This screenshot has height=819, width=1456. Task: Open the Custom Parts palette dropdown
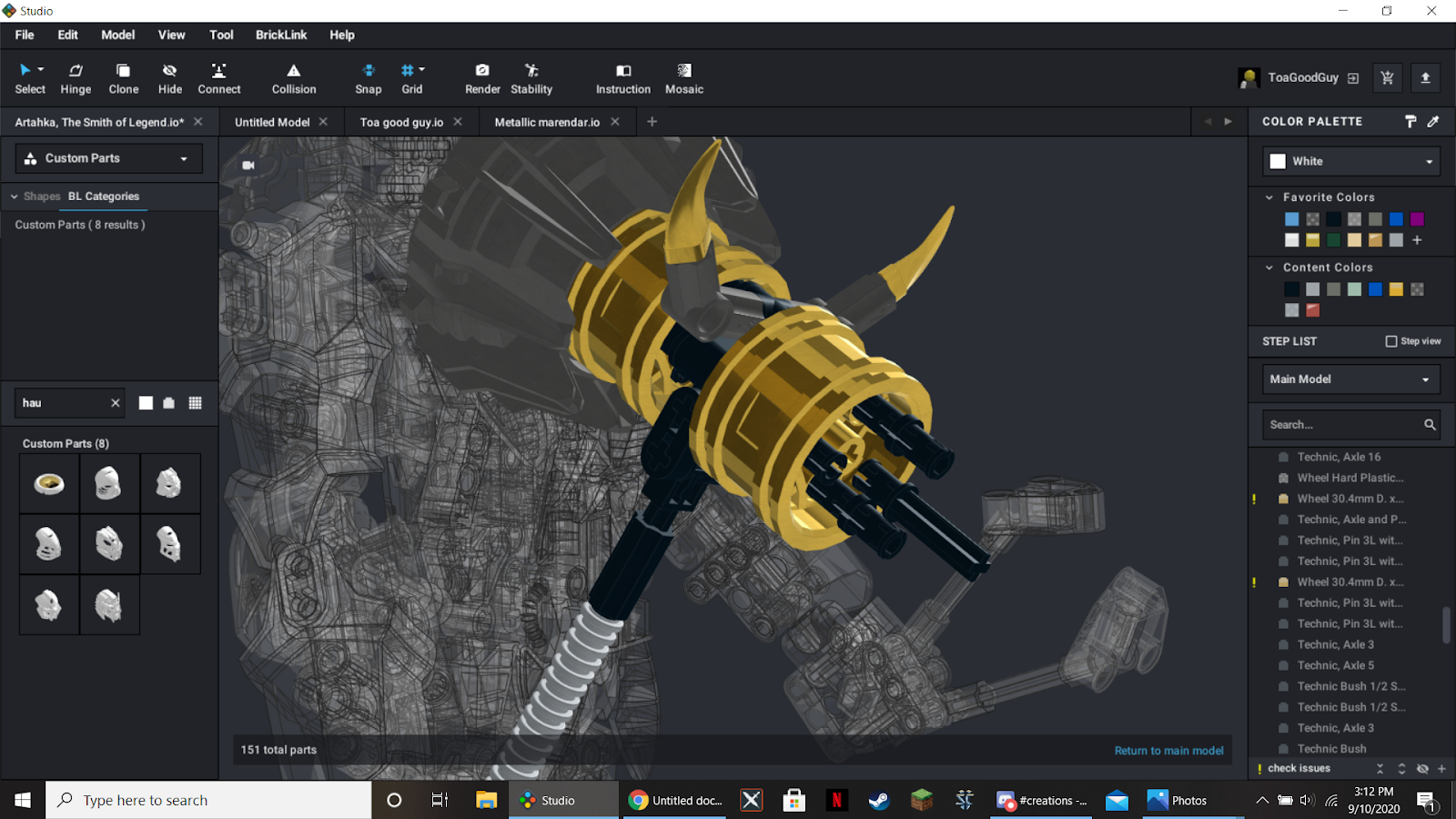coord(108,158)
